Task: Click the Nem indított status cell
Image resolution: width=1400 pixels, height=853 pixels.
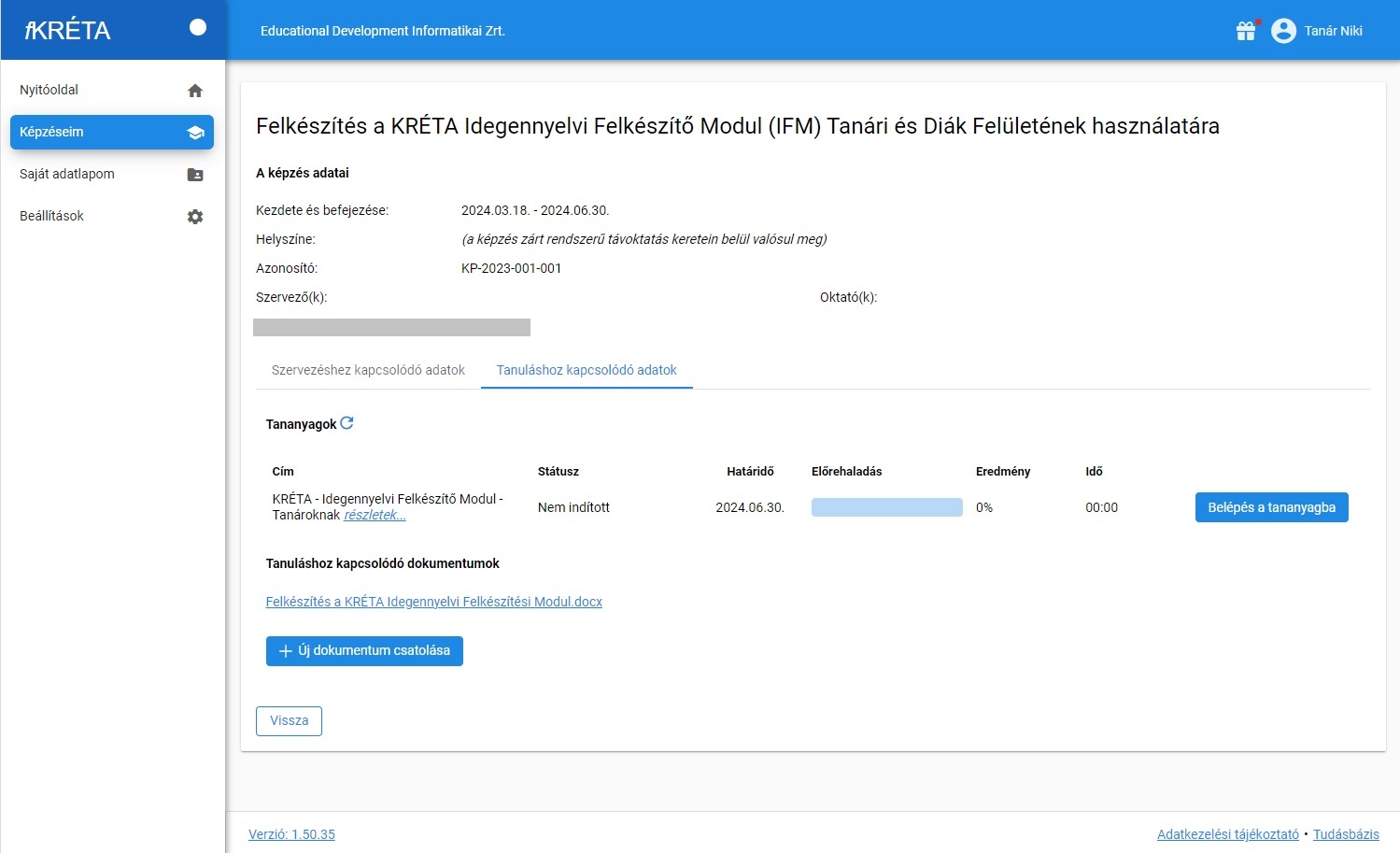Action: [573, 507]
